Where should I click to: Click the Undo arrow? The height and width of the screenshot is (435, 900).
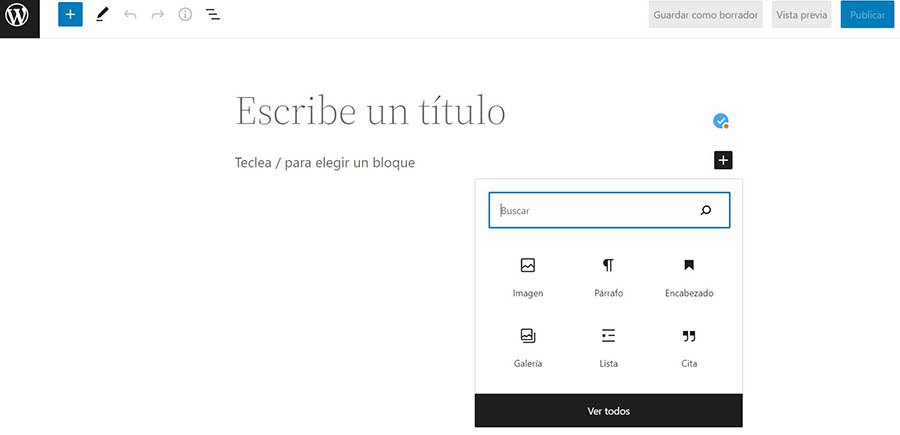tap(130, 15)
